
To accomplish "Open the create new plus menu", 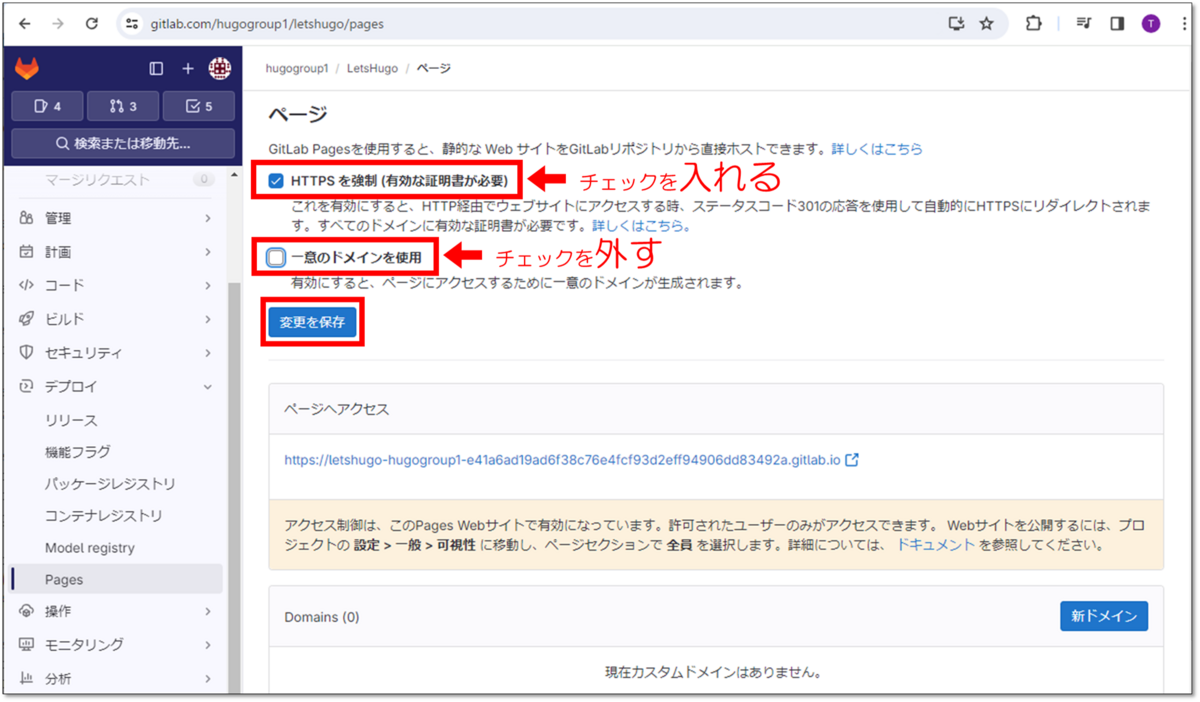I will 187,69.
